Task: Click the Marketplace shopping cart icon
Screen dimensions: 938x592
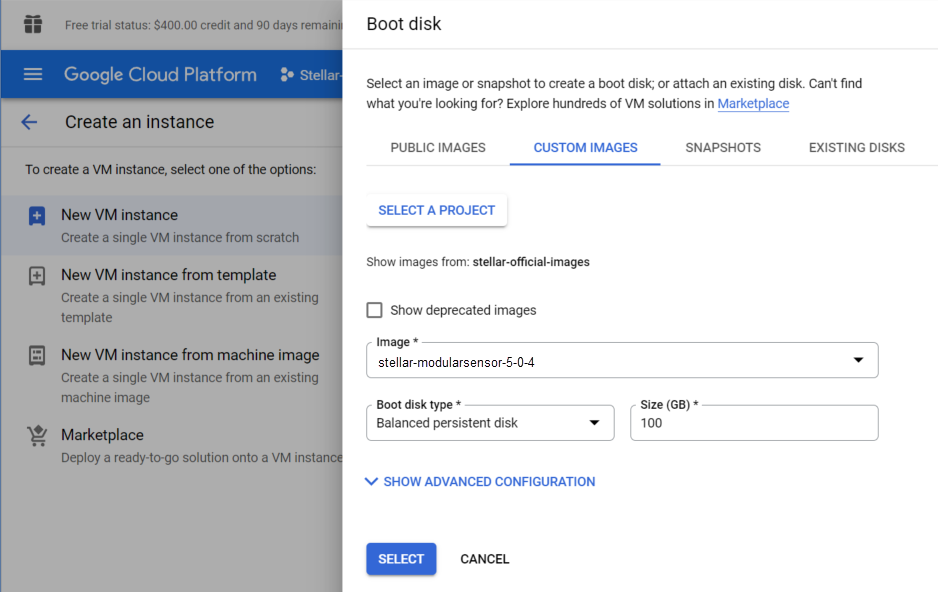Action: [x=37, y=436]
